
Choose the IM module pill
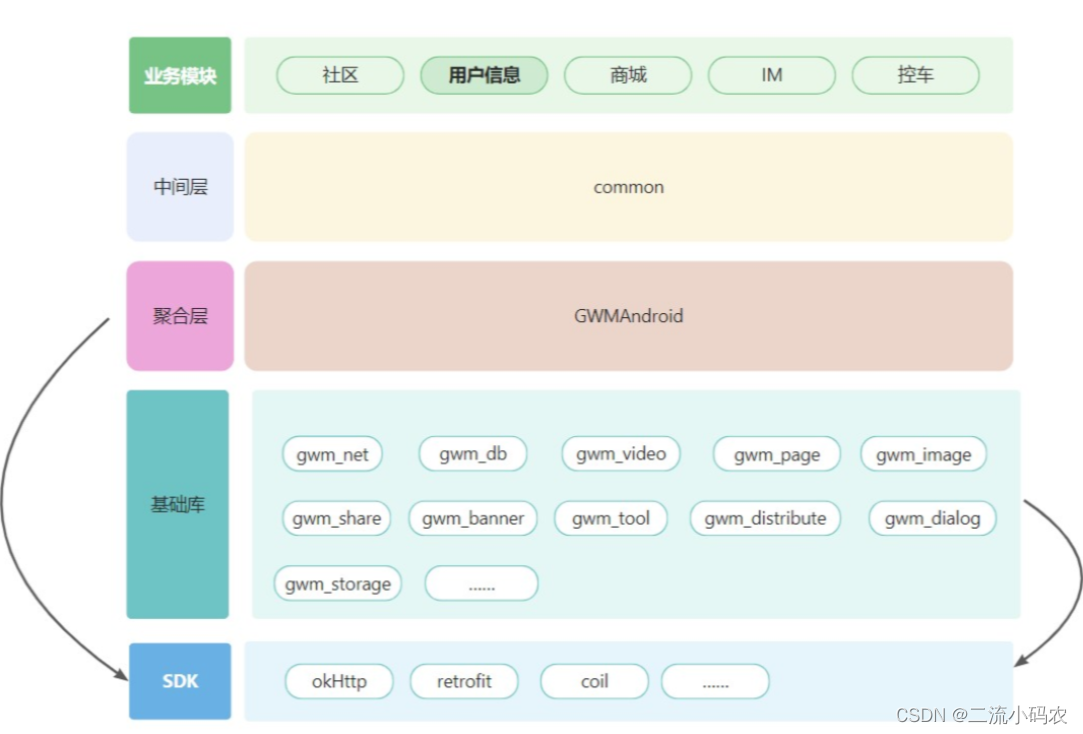(x=771, y=75)
